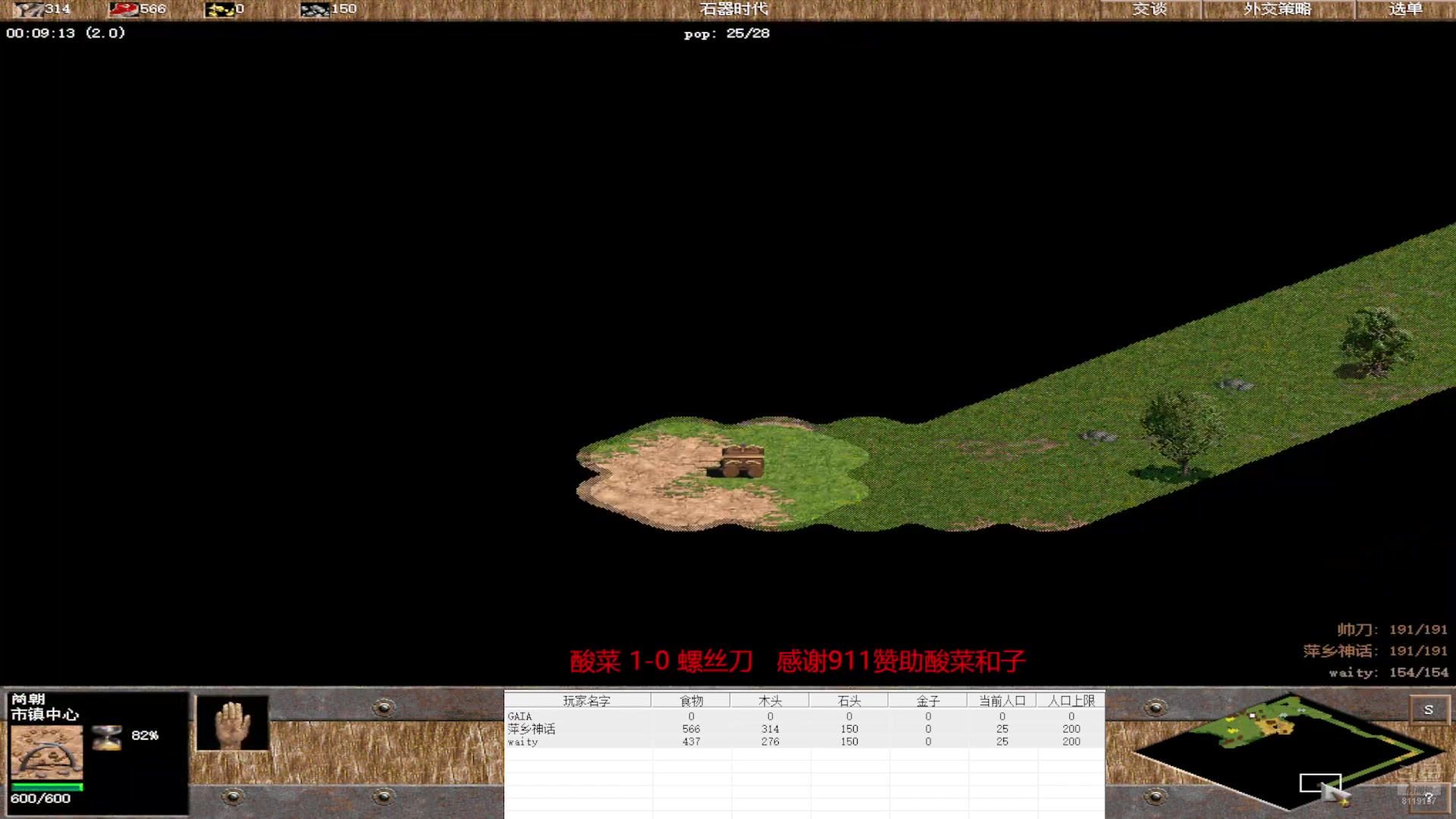1456x819 pixels.
Task: Click the game timer 00:09:13
Action: (x=40, y=33)
